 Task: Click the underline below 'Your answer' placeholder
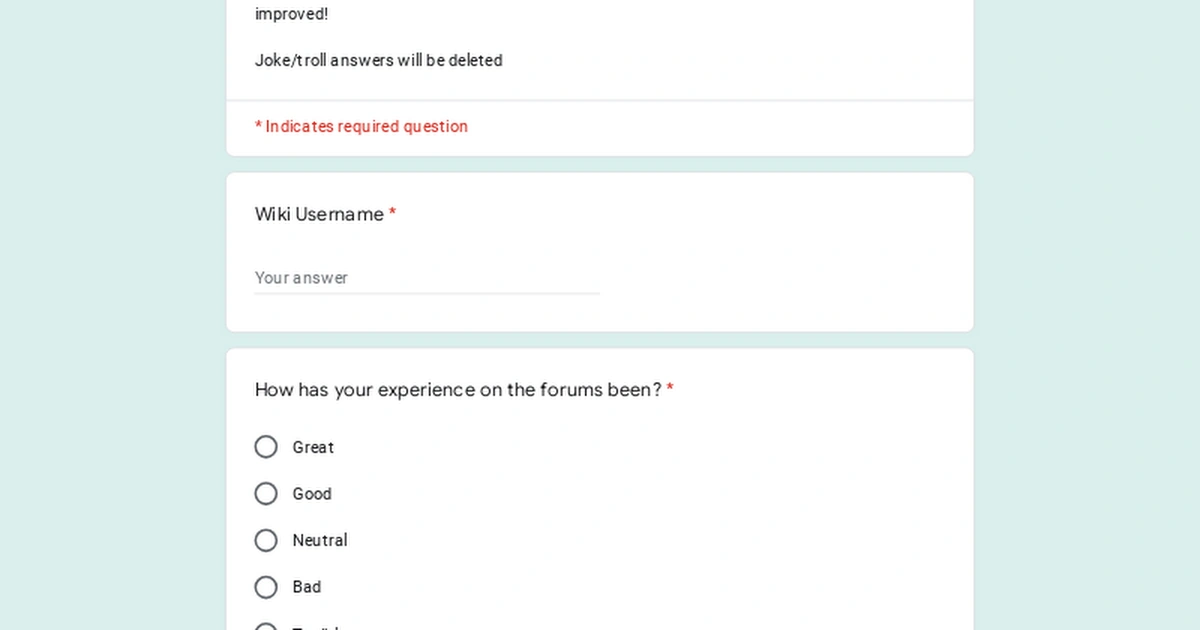427,294
